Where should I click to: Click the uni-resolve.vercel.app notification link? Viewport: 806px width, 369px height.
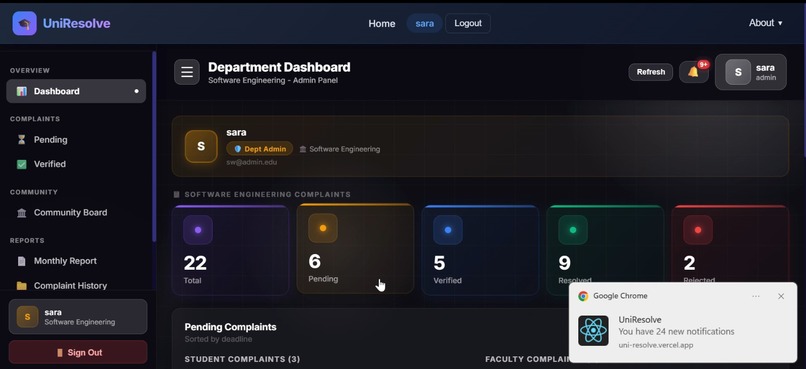coord(655,345)
